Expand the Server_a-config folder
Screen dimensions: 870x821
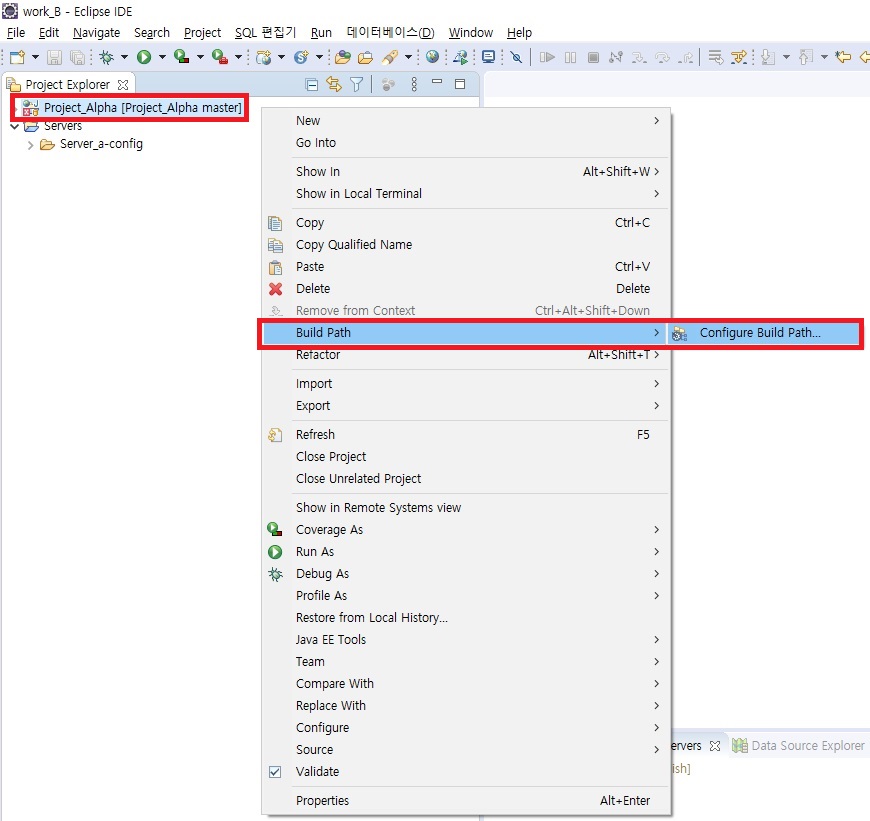pyautogui.click(x=31, y=145)
